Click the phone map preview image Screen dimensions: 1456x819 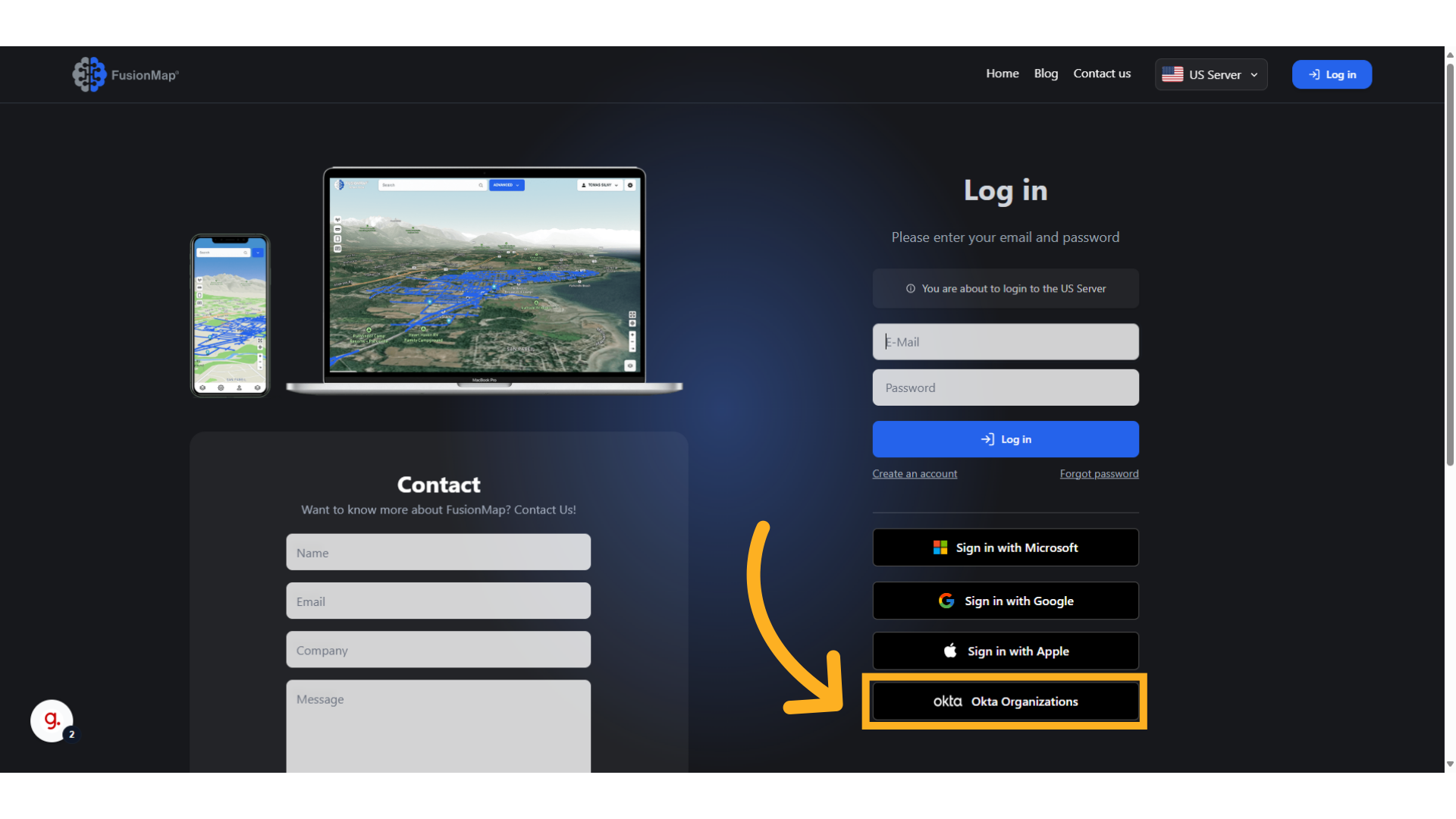(230, 315)
